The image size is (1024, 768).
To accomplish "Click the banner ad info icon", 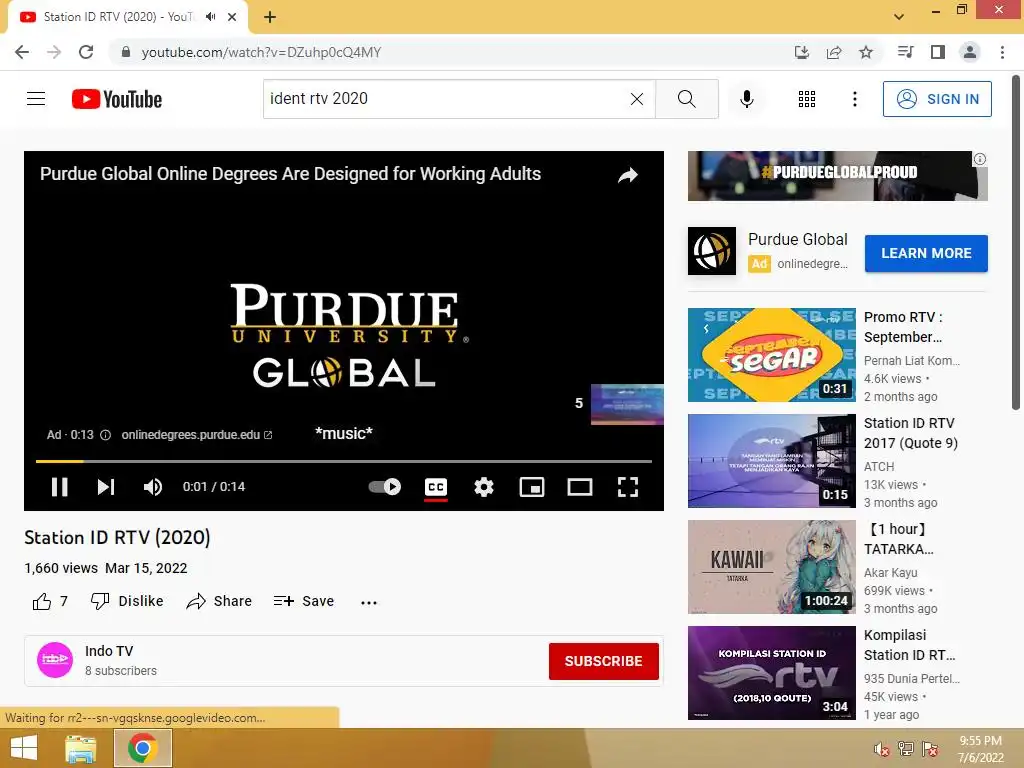I will pos(980,159).
